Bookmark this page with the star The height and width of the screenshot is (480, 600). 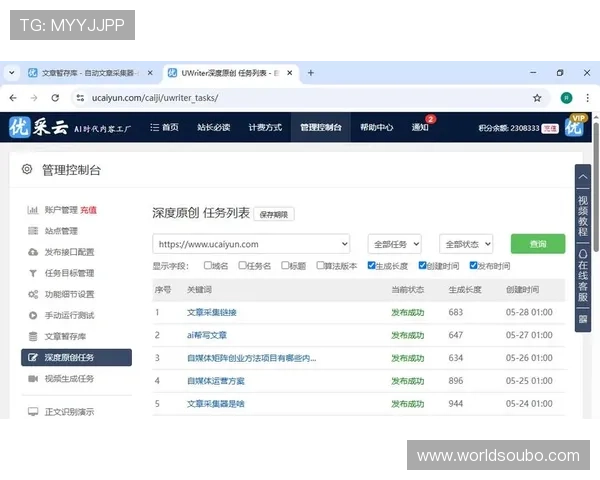(537, 98)
